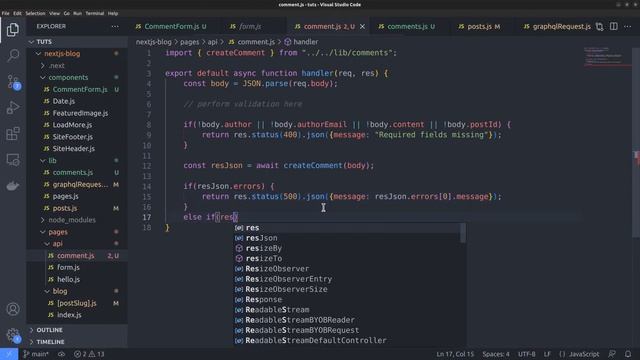
Task: Change indentation via Spaces: 4
Action: (496, 354)
